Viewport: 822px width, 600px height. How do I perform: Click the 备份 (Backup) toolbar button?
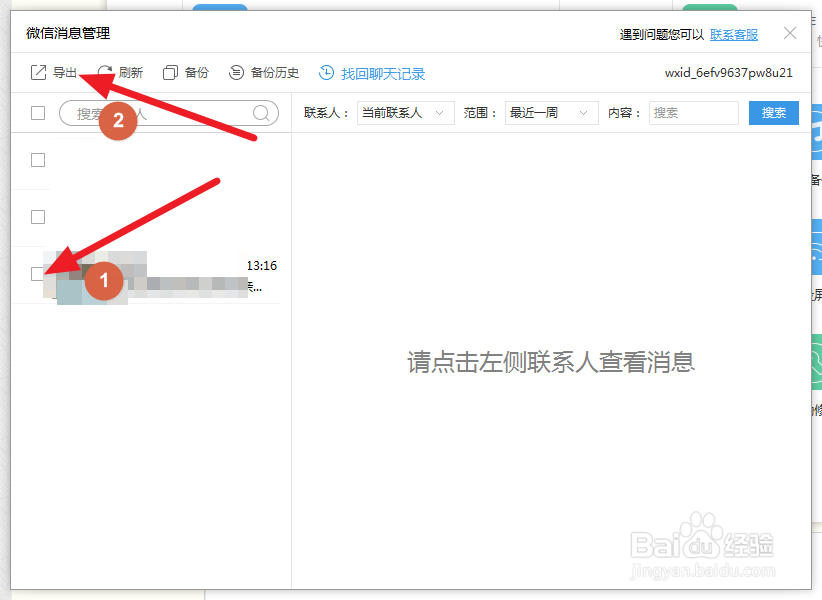(x=186, y=72)
